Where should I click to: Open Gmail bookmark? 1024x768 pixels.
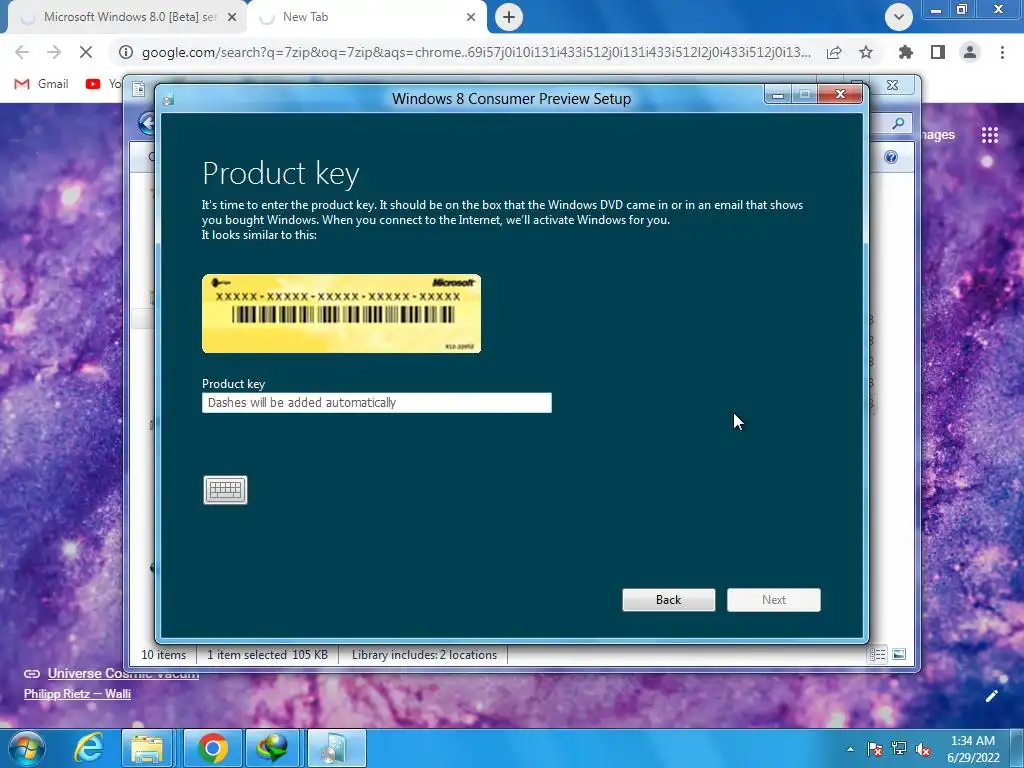[x=41, y=84]
